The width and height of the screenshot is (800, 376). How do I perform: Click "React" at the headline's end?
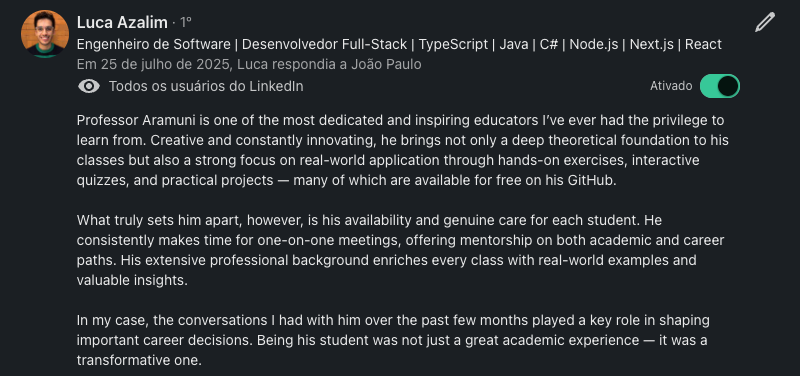pyautogui.click(x=703, y=44)
